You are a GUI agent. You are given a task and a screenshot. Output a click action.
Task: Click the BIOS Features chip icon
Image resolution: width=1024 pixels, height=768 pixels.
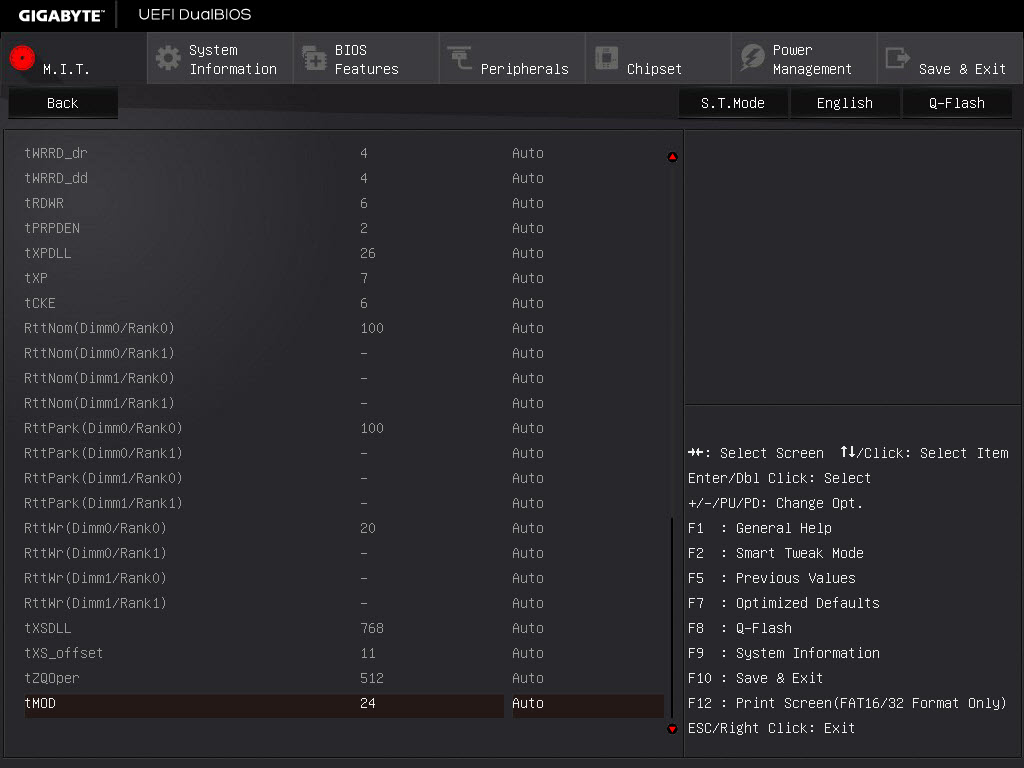coord(314,58)
